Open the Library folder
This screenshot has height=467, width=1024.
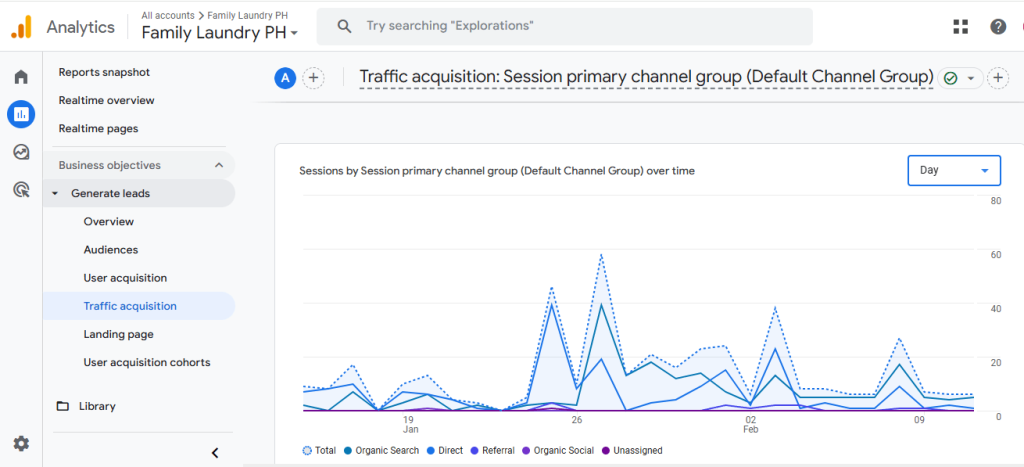96,406
